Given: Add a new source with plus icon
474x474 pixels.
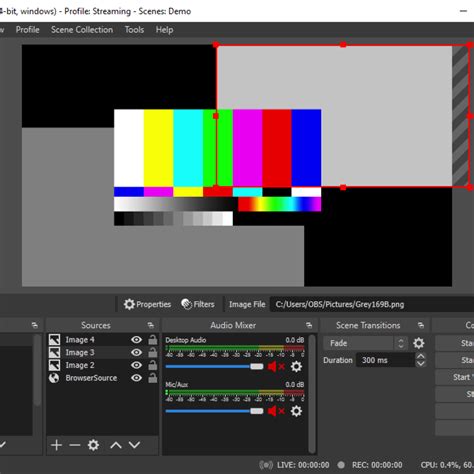Looking at the screenshot, I should 56,445.
